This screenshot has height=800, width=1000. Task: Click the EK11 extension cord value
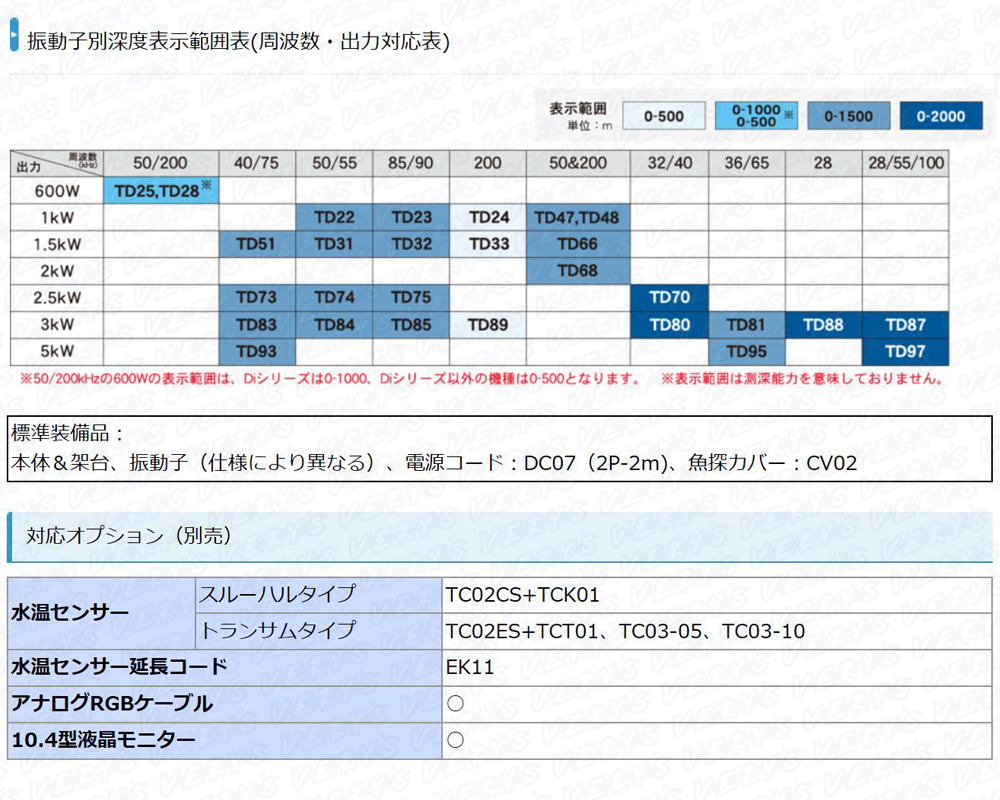click(470, 668)
